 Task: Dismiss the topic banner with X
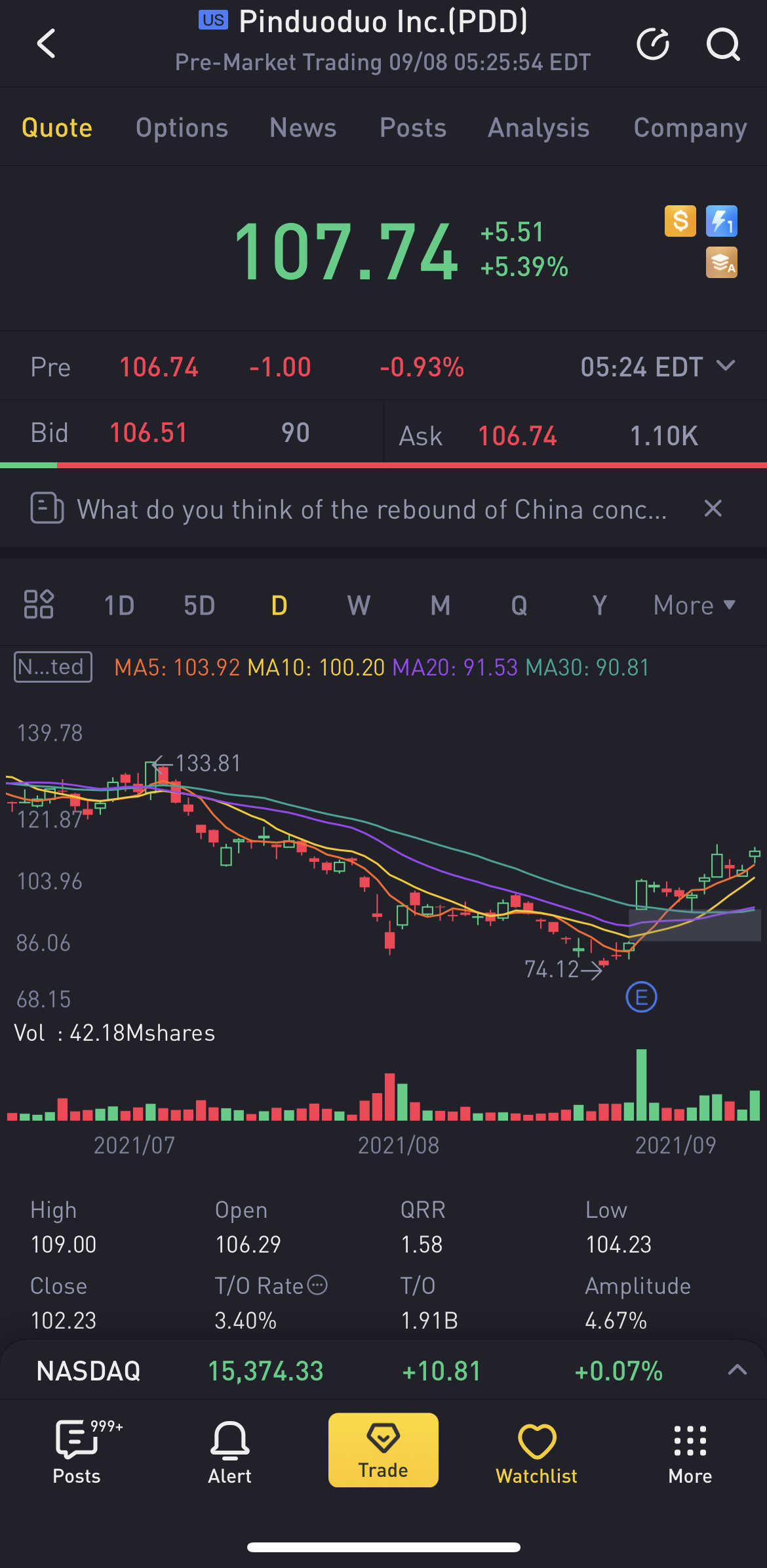point(713,508)
